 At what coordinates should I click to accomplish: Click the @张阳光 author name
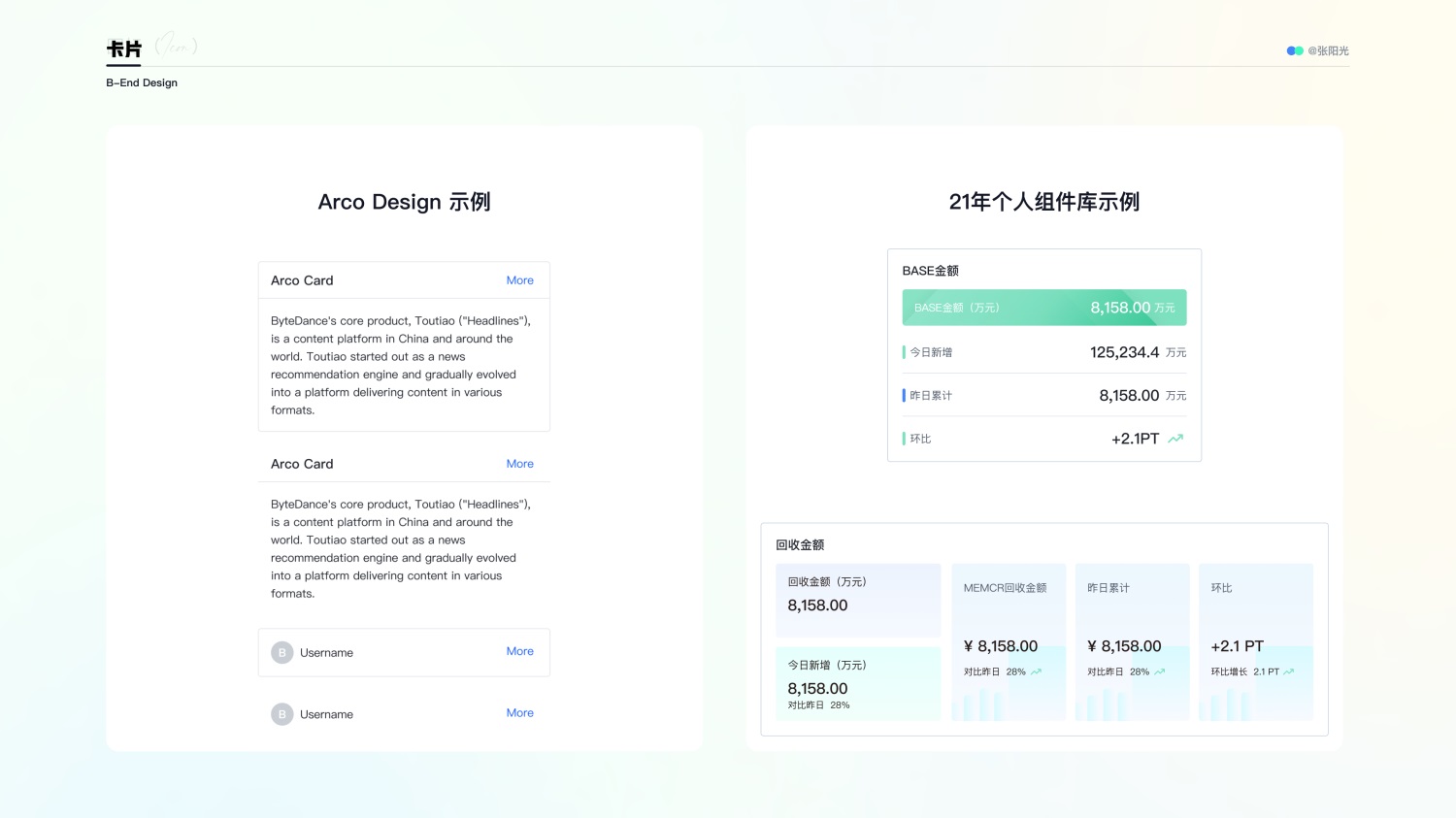[x=1328, y=50]
